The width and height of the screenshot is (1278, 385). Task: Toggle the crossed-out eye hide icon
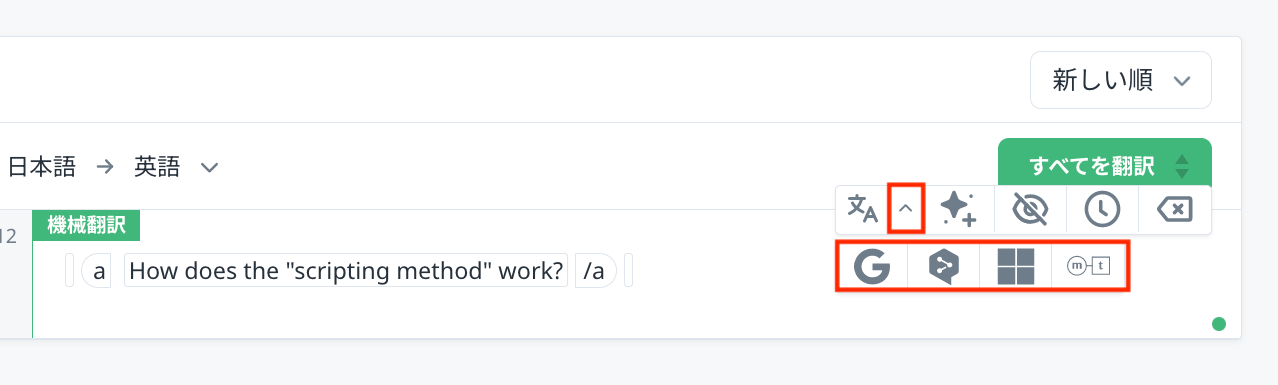1029,208
